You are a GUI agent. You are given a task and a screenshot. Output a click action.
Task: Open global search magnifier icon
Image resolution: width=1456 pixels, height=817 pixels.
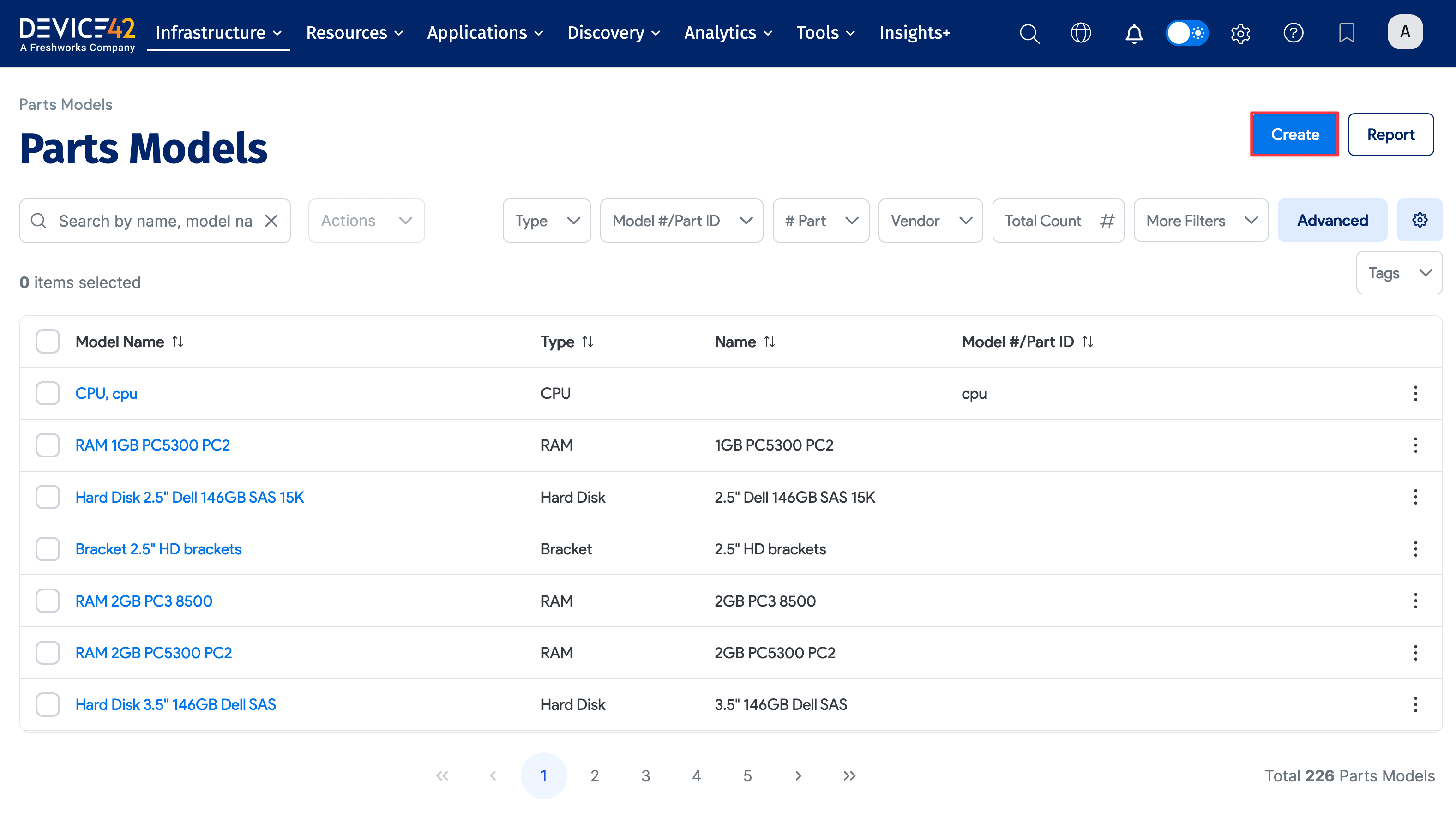(1029, 33)
